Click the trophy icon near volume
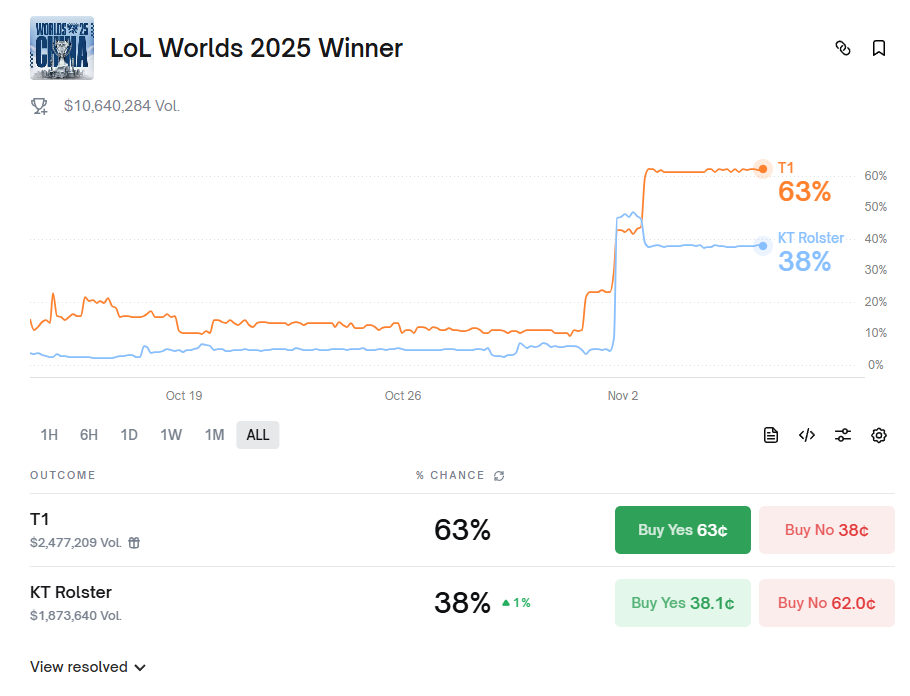The image size is (910, 696). tap(40, 106)
